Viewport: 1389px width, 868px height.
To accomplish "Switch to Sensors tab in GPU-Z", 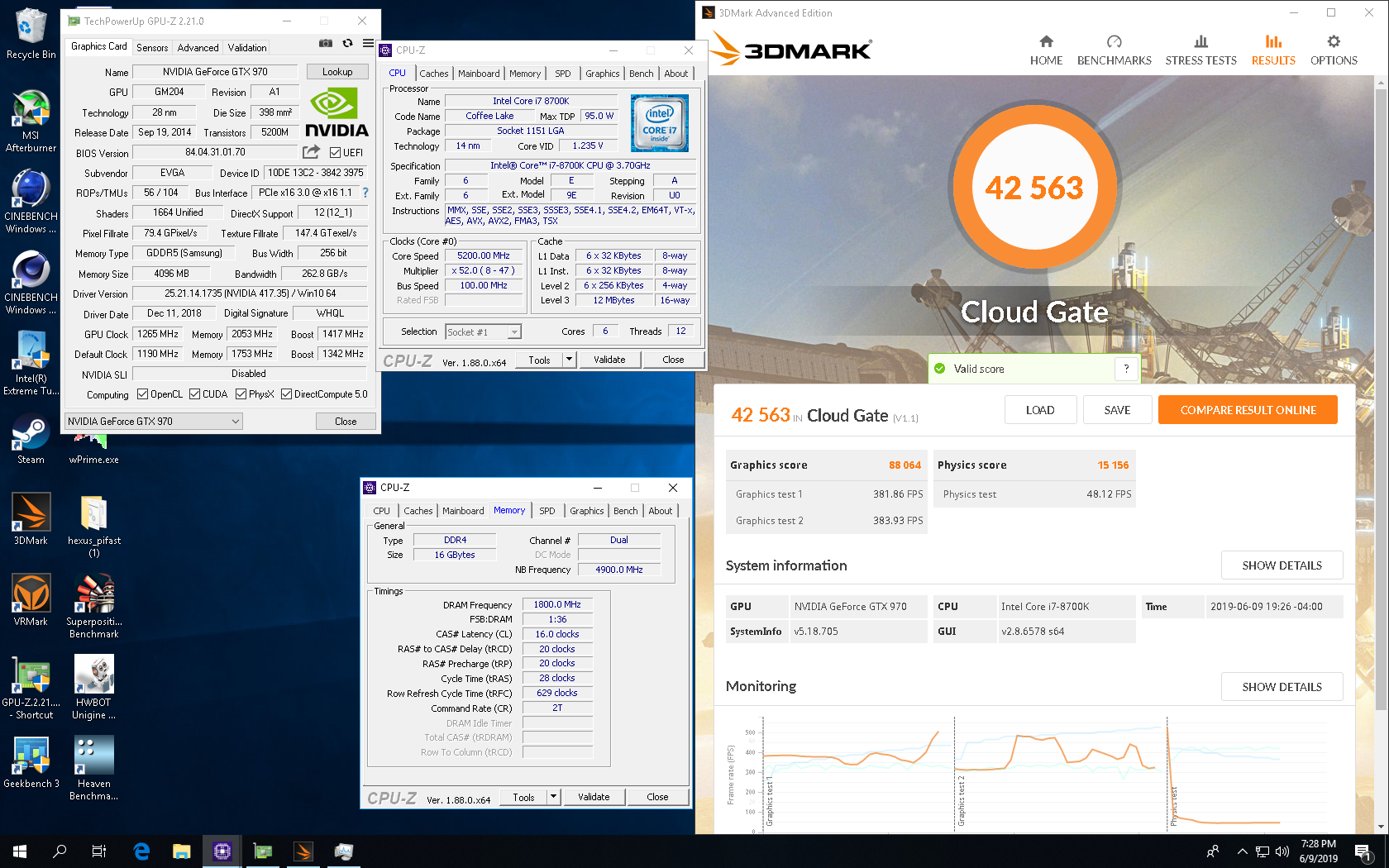I will pos(152,48).
